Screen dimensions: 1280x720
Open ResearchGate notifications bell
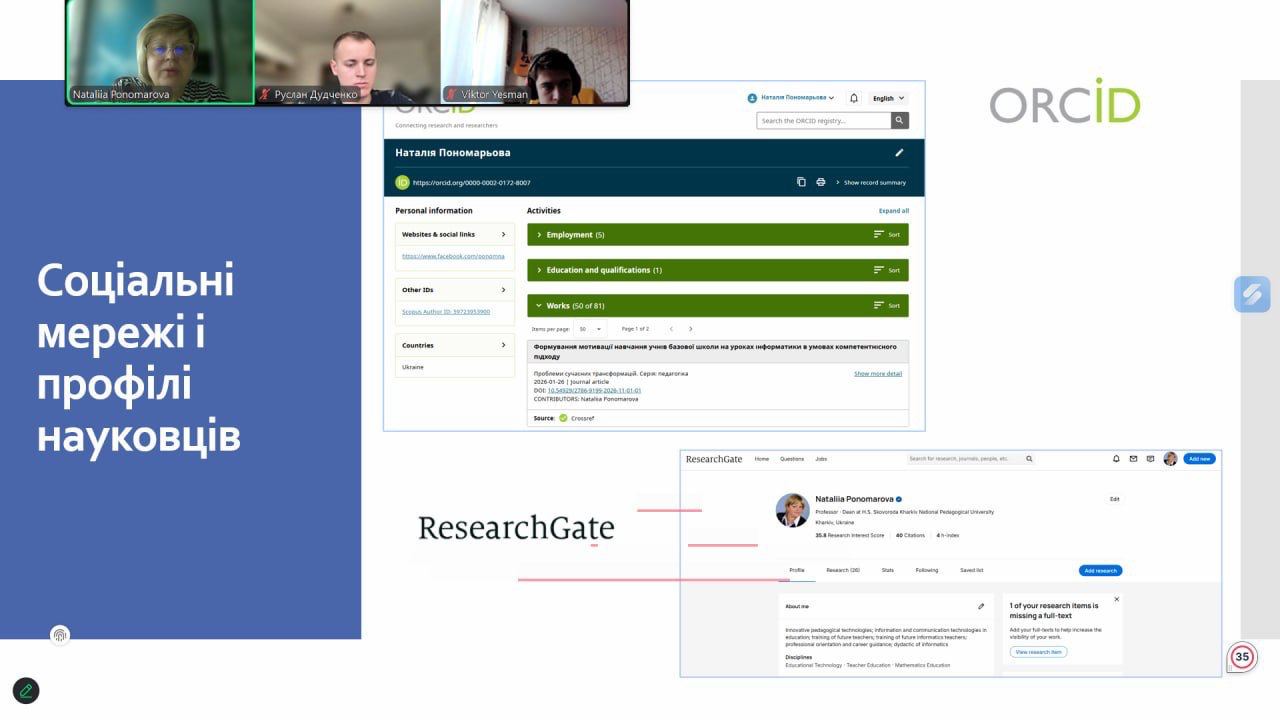1116,459
